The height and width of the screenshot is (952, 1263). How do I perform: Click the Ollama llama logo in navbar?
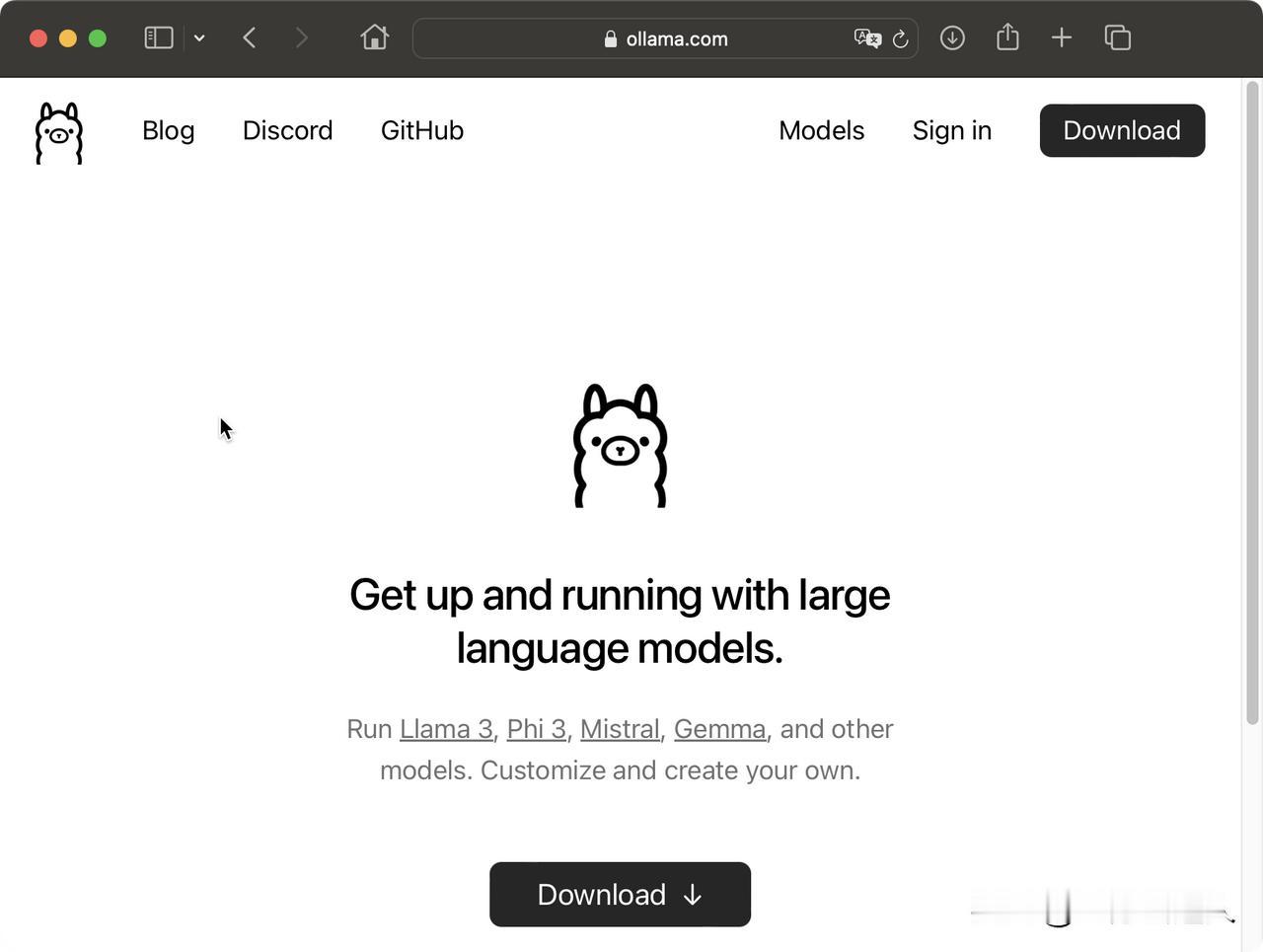tap(59, 133)
